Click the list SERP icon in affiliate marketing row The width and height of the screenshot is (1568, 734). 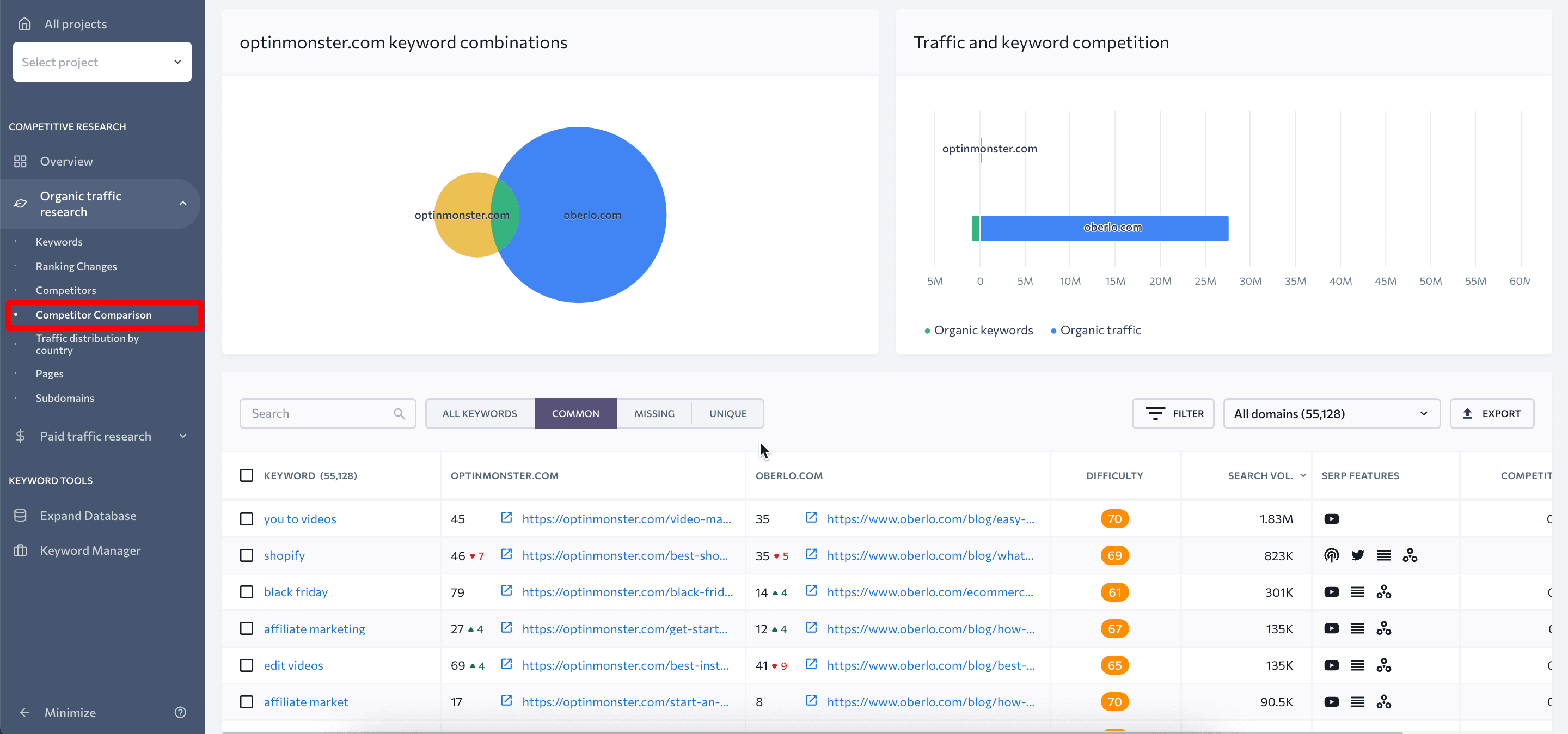(x=1357, y=629)
